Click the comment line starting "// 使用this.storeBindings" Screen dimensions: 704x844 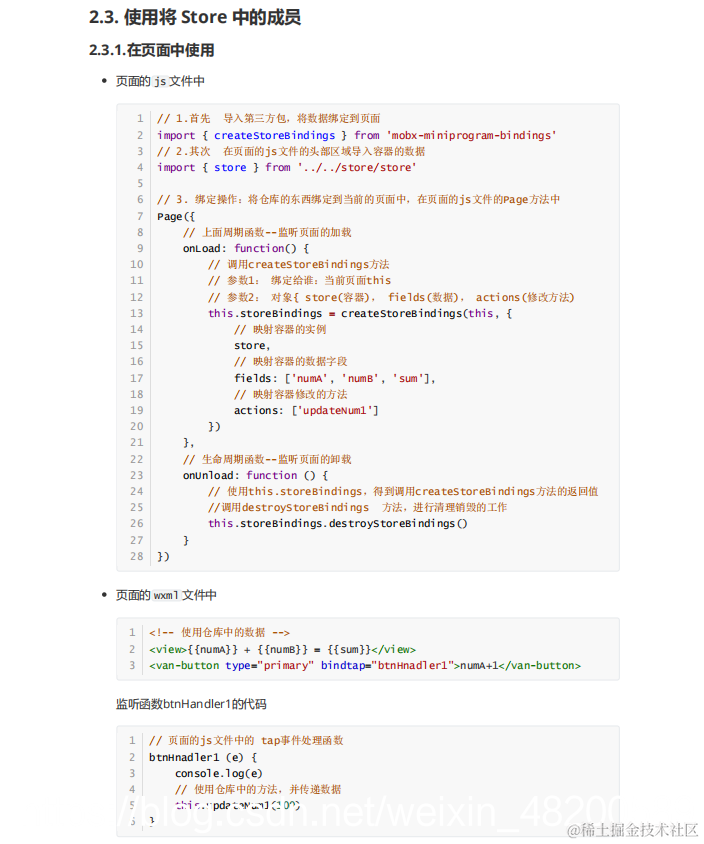click(x=403, y=491)
